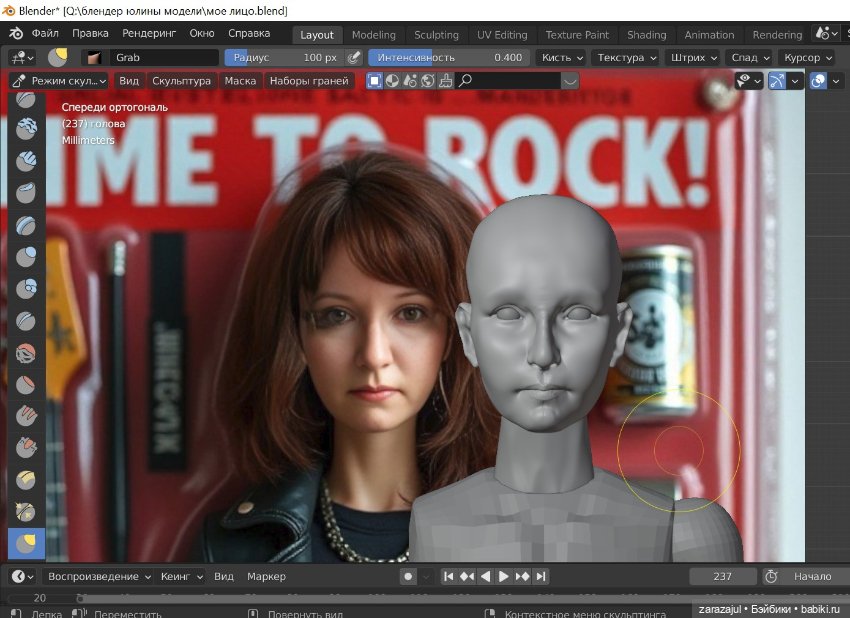Image resolution: width=850 pixels, height=618 pixels.
Task: Open the Наборы граней menu
Action: point(308,81)
